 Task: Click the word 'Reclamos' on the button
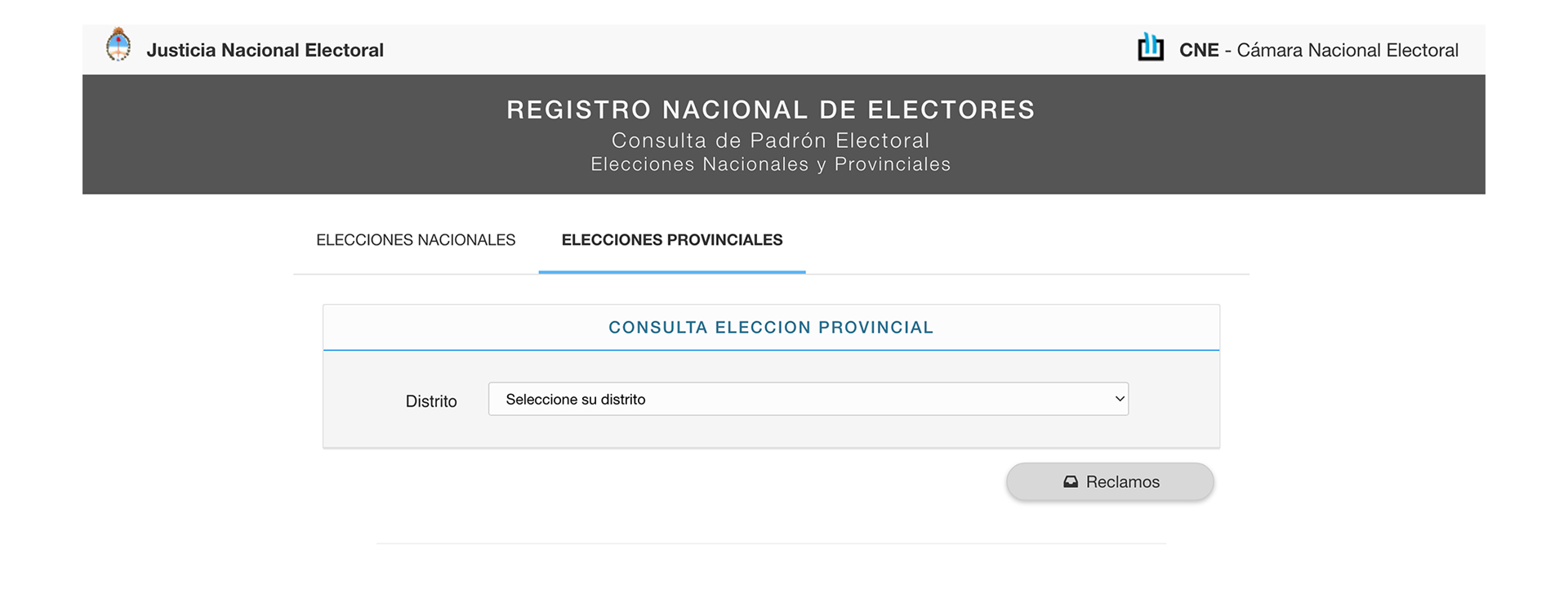pyautogui.click(x=1122, y=482)
